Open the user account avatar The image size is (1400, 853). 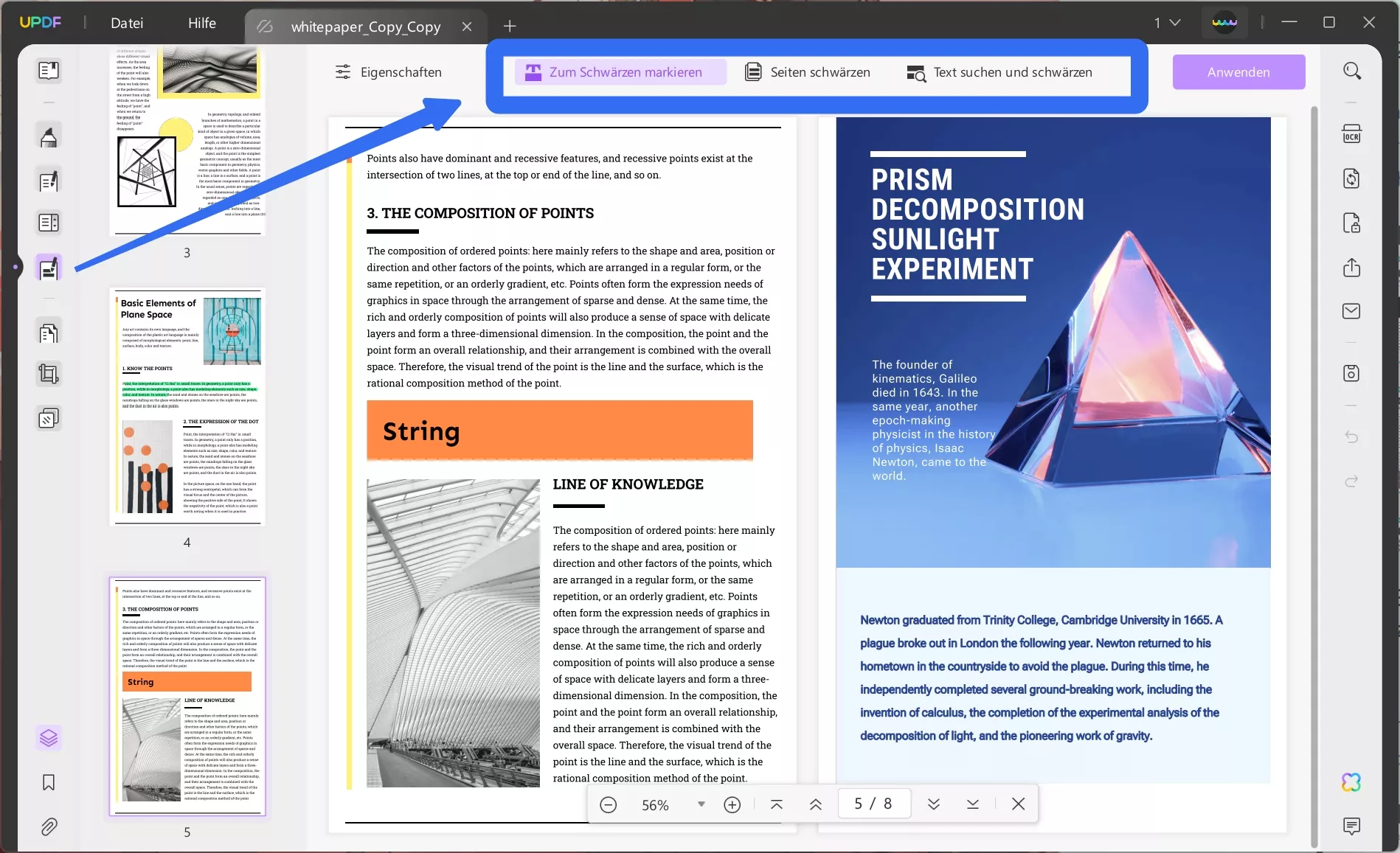tap(1224, 23)
